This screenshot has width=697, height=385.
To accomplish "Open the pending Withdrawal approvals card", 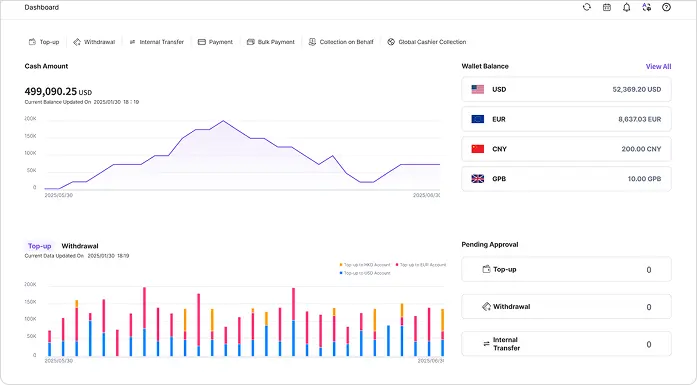I will click(566, 307).
